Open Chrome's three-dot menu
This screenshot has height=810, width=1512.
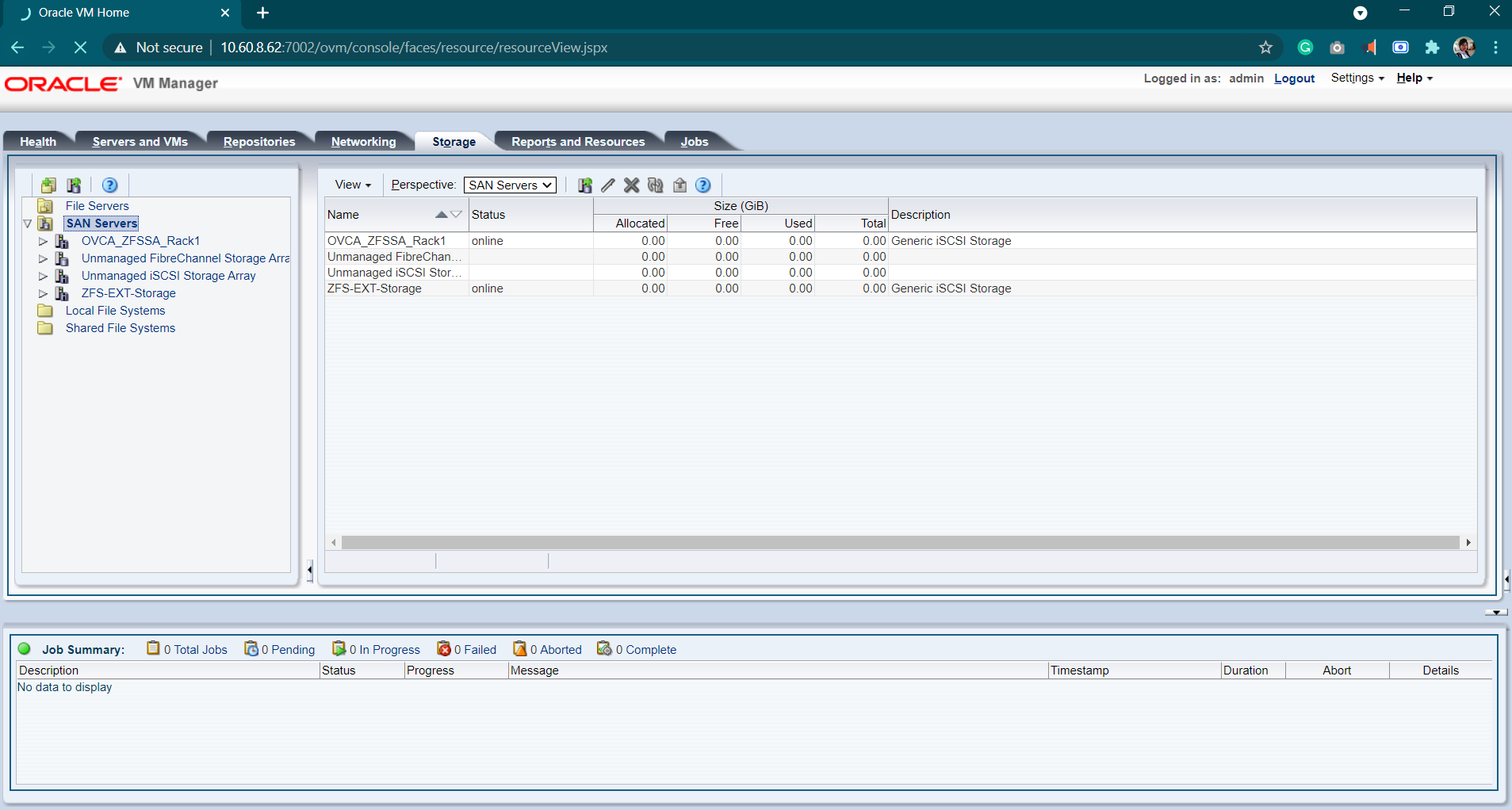point(1495,48)
